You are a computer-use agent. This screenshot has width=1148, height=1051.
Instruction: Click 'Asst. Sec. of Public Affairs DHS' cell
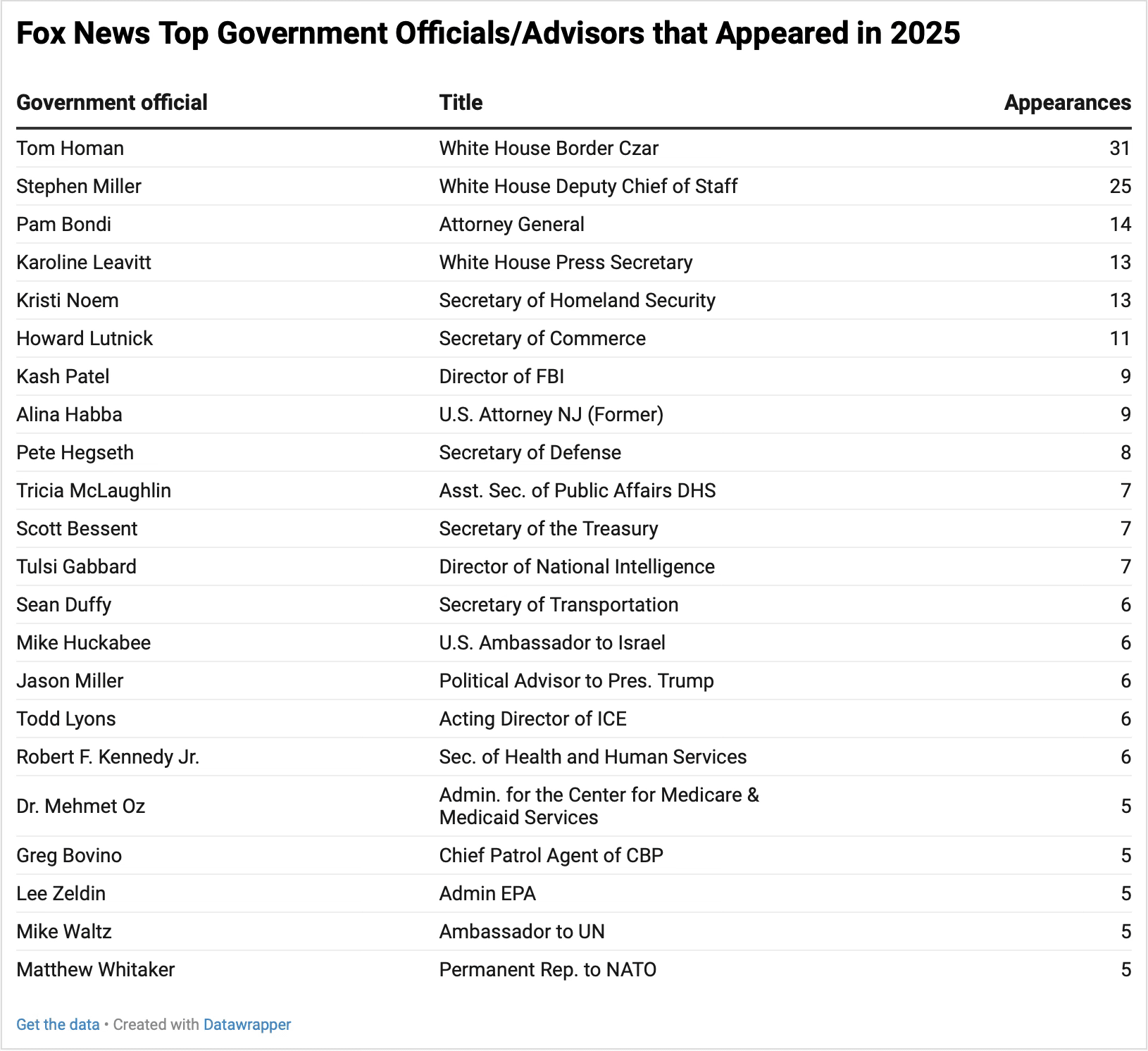tap(578, 490)
